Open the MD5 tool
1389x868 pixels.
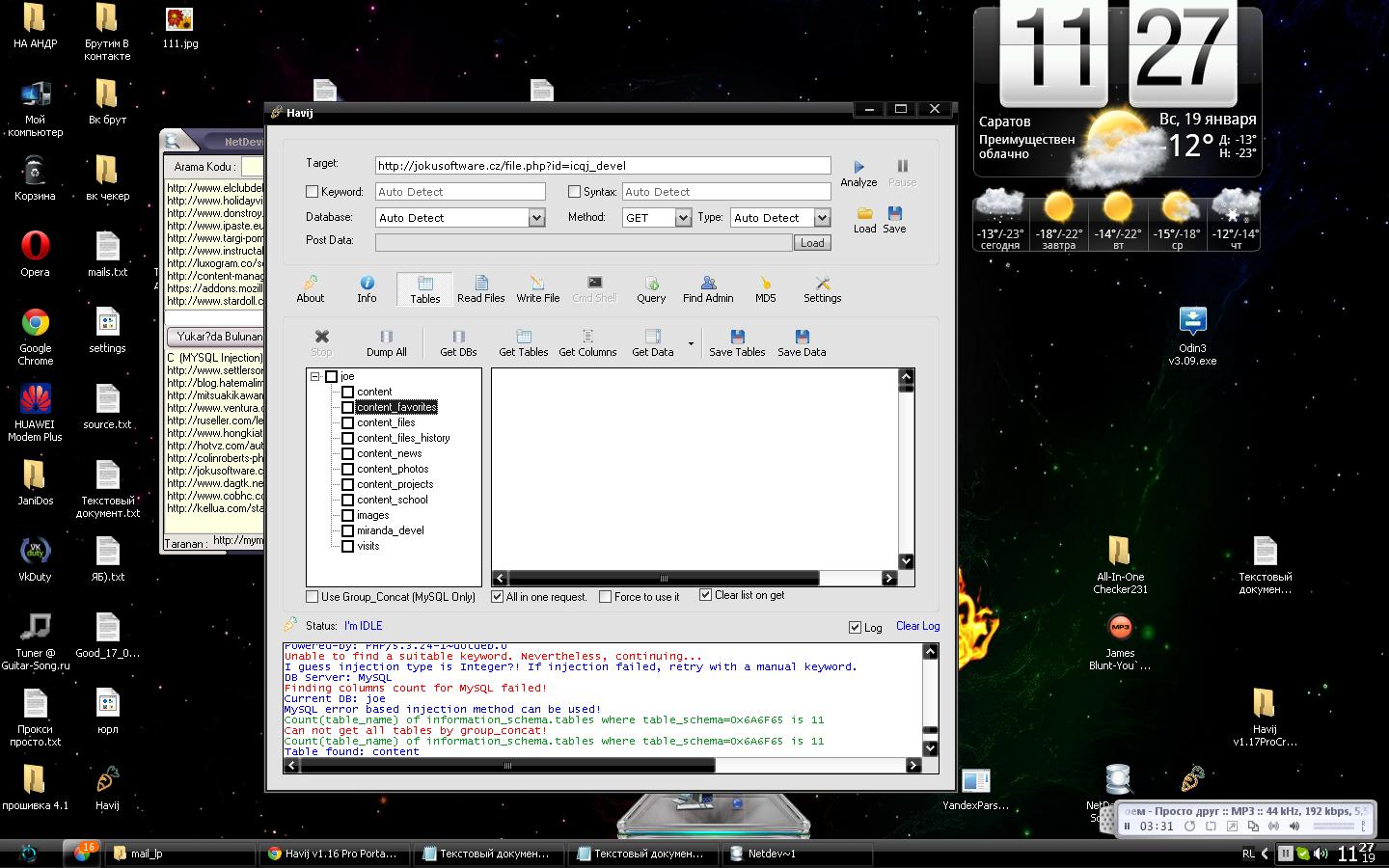765,283
